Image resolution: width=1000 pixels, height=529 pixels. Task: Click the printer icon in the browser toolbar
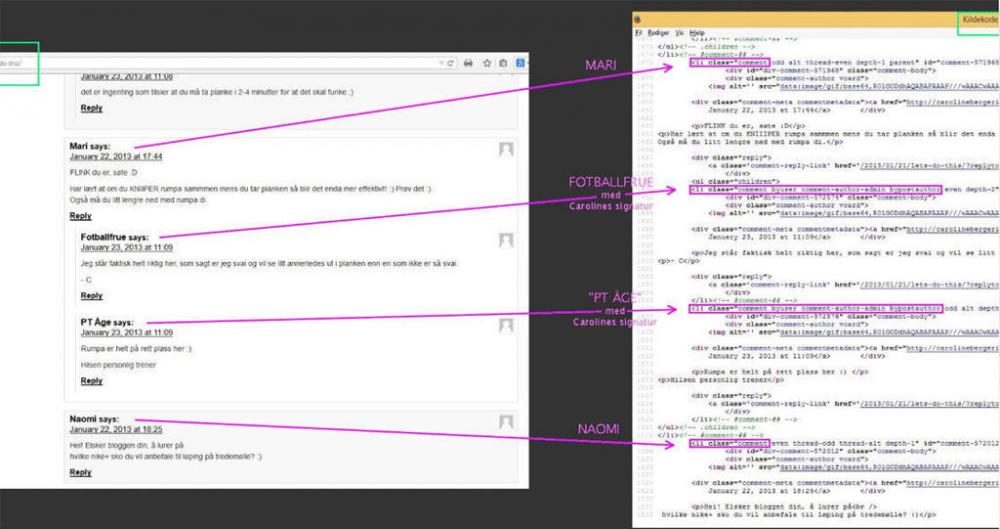(x=468, y=63)
